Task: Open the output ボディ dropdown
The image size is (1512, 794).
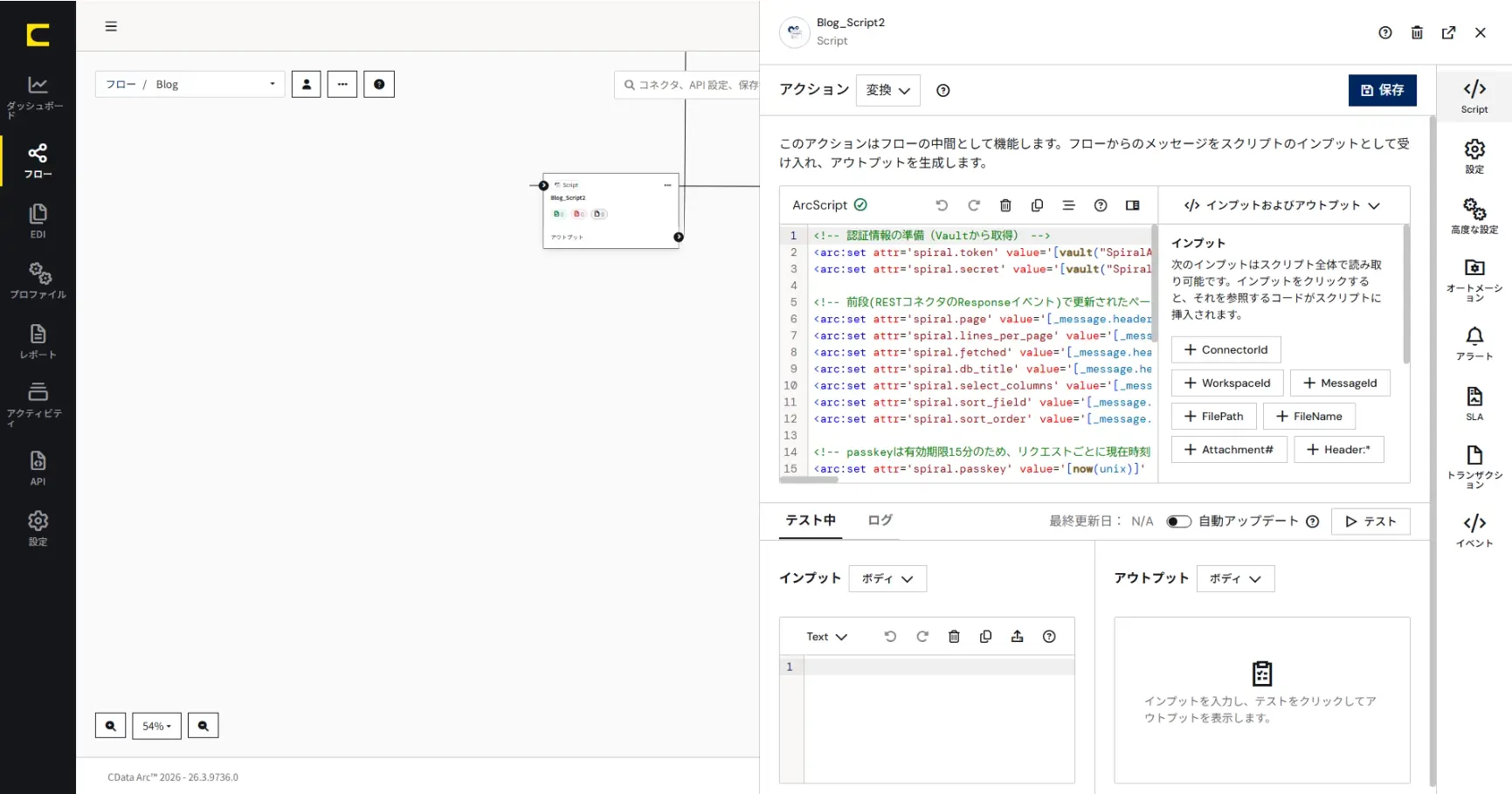Action: (1235, 578)
